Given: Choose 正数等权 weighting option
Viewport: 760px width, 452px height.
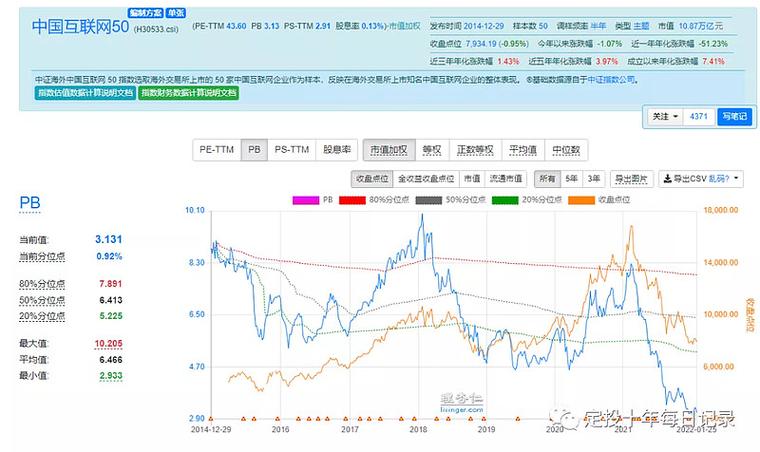Looking at the screenshot, I should [x=475, y=150].
